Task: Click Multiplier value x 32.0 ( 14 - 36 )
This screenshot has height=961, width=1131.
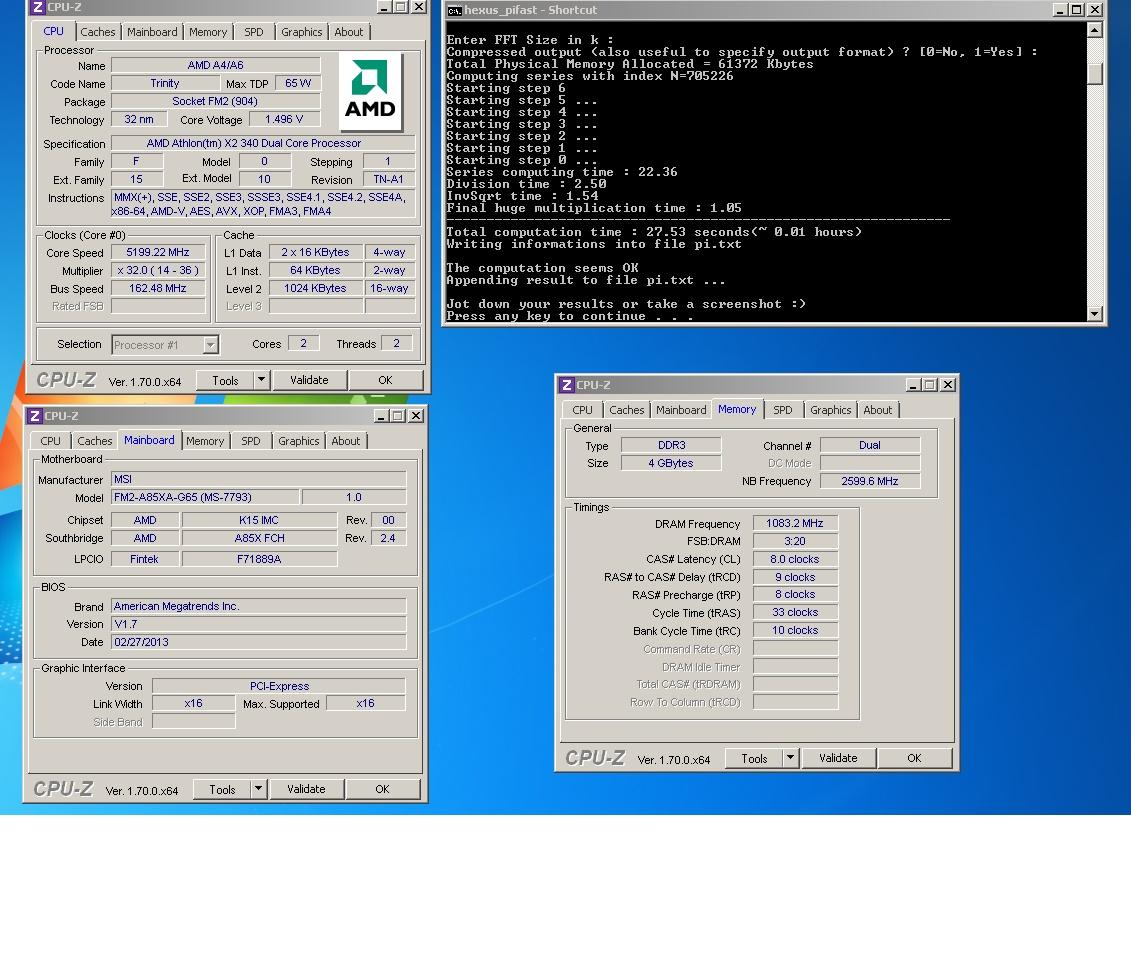Action: tap(158, 271)
